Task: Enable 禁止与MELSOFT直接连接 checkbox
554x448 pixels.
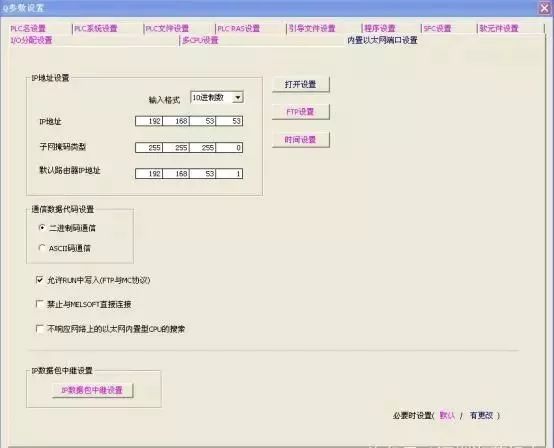Action: (40, 304)
